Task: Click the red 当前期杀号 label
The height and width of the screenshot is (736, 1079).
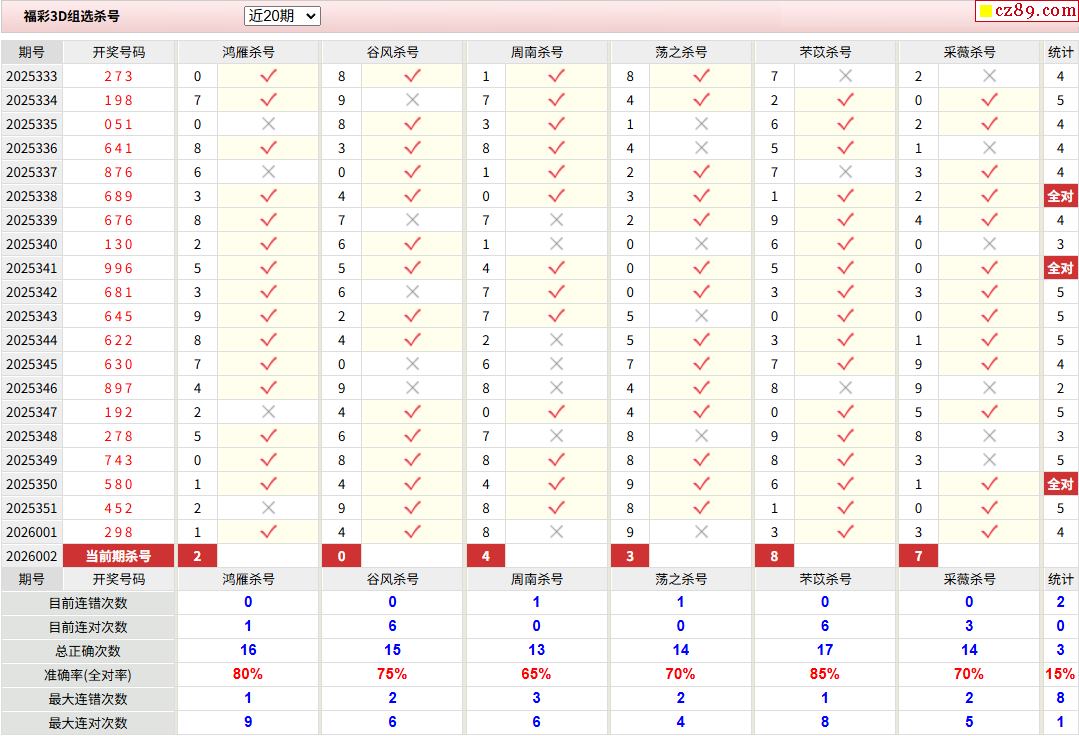Action: [118, 556]
